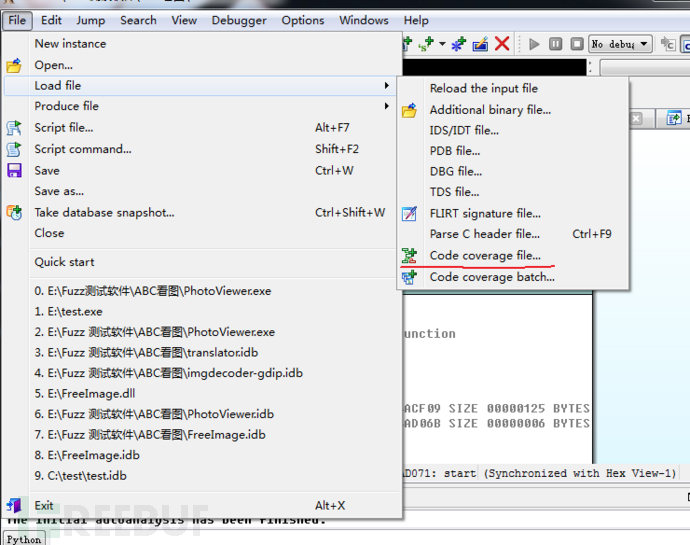Select Code coverage file... menu entry
The height and width of the screenshot is (545, 690).
(x=485, y=256)
